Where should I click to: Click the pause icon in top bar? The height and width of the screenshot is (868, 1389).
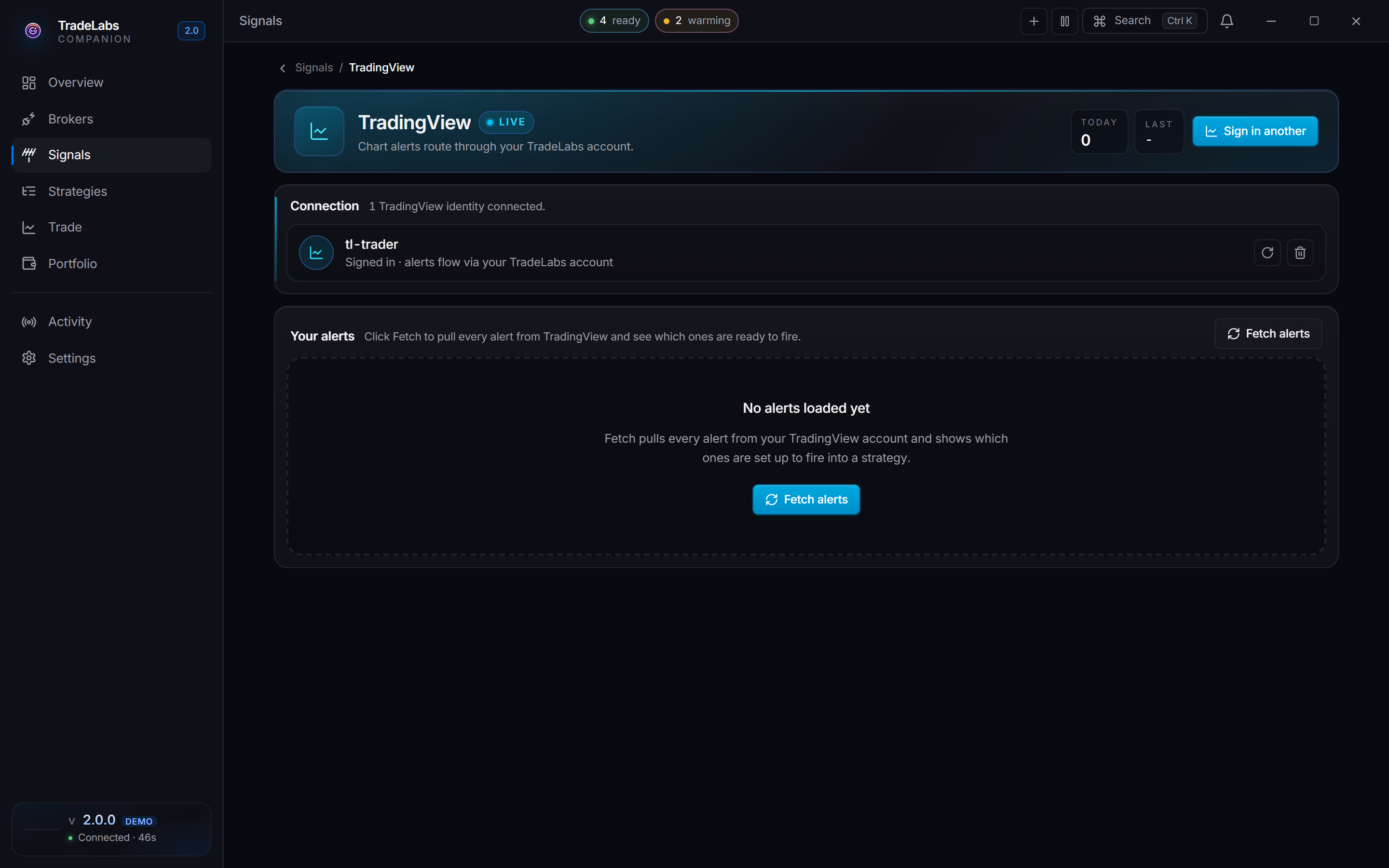[1065, 21]
